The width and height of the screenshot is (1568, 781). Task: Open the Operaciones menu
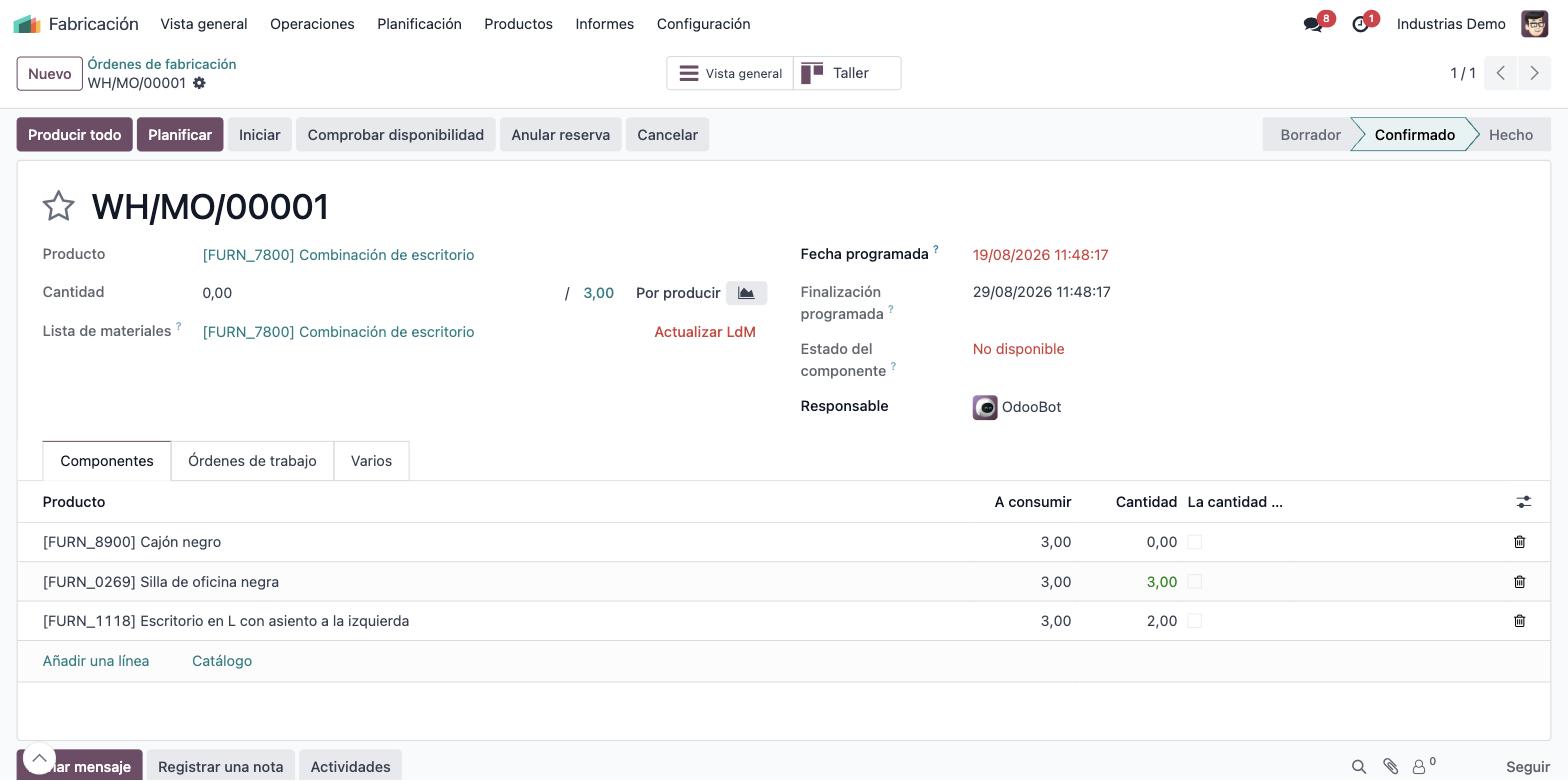pos(312,24)
